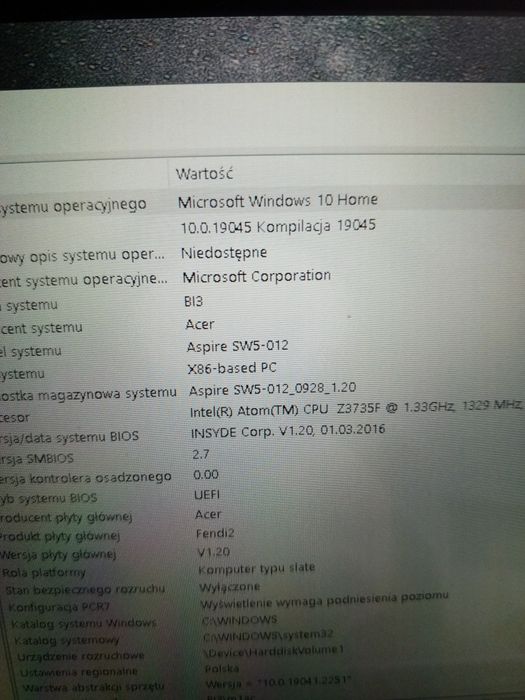Select the Intel Atom CPU Z3735F value
This screenshot has height=700, width=525.
[x=355, y=408]
